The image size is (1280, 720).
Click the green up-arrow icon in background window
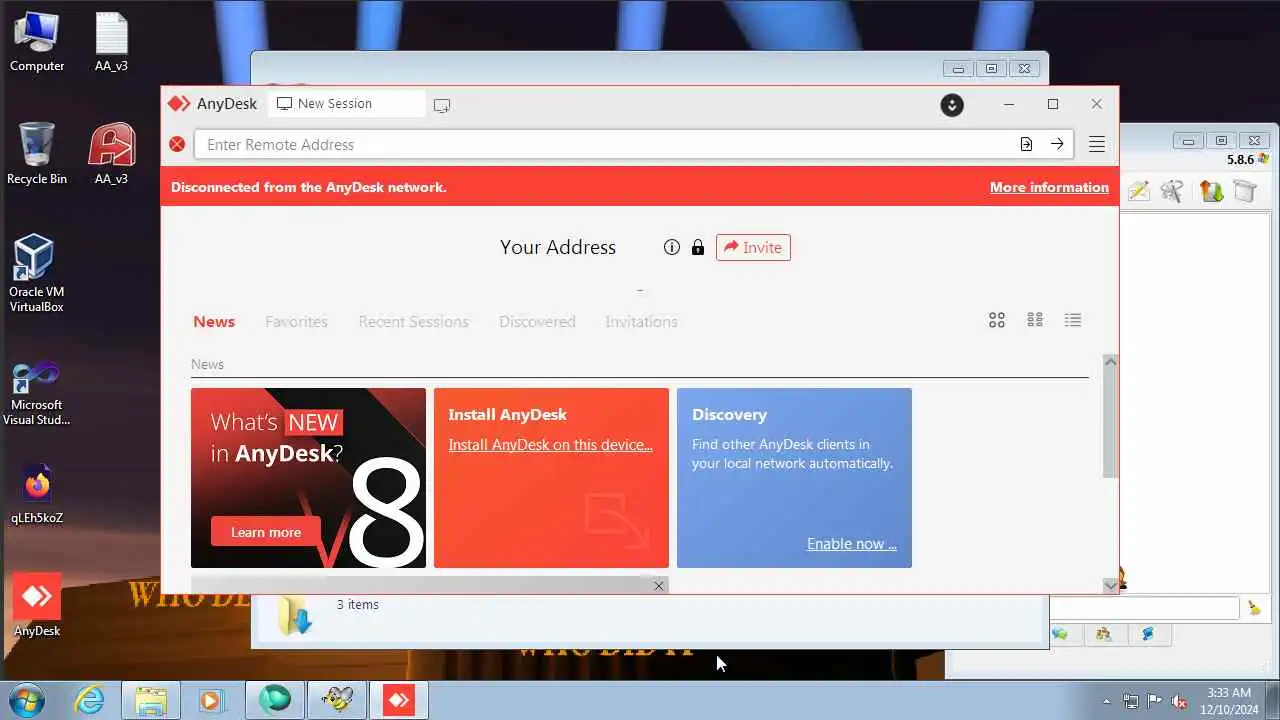1211,190
